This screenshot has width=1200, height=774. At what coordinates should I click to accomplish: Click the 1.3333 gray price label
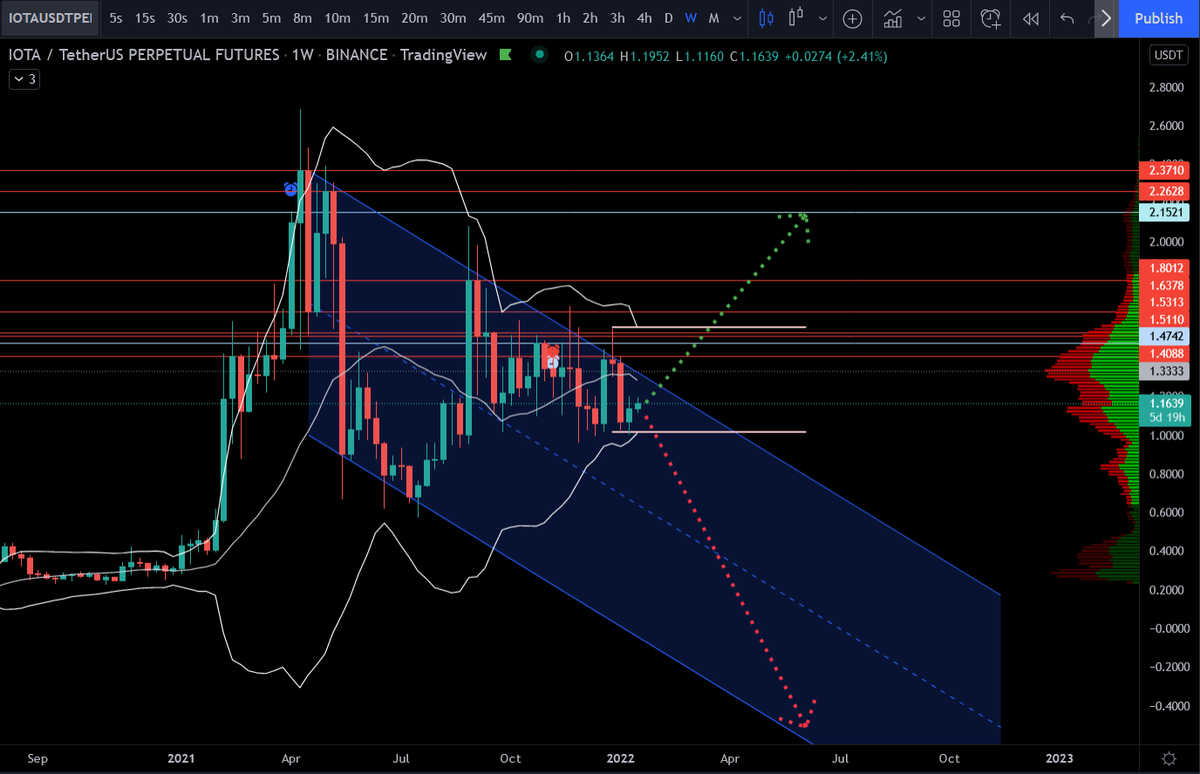[1164, 371]
